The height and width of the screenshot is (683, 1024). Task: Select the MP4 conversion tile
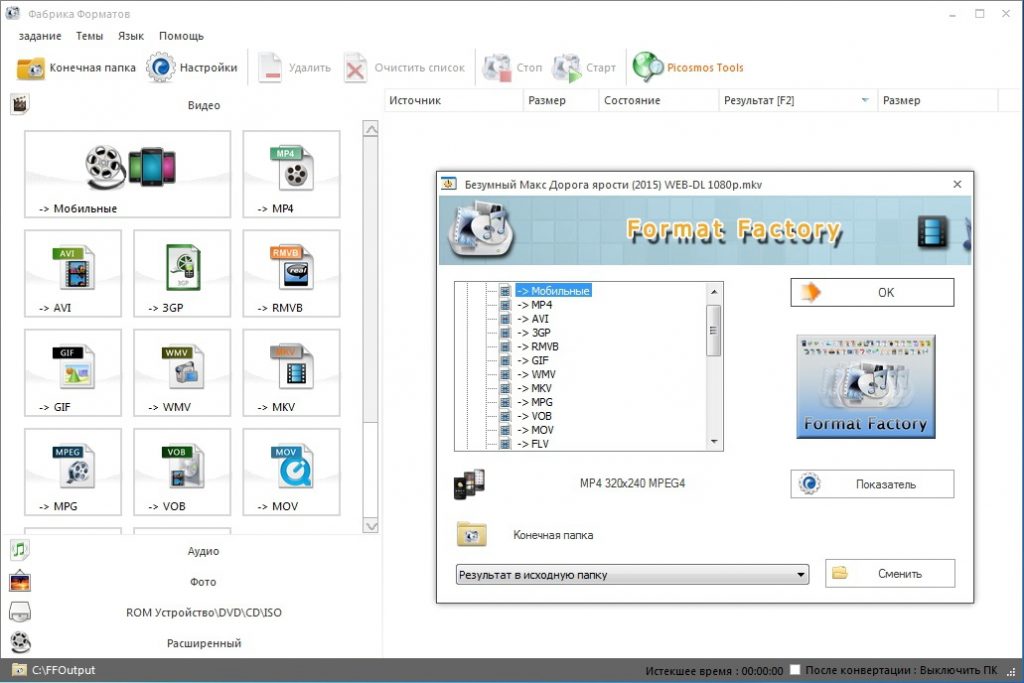click(291, 174)
